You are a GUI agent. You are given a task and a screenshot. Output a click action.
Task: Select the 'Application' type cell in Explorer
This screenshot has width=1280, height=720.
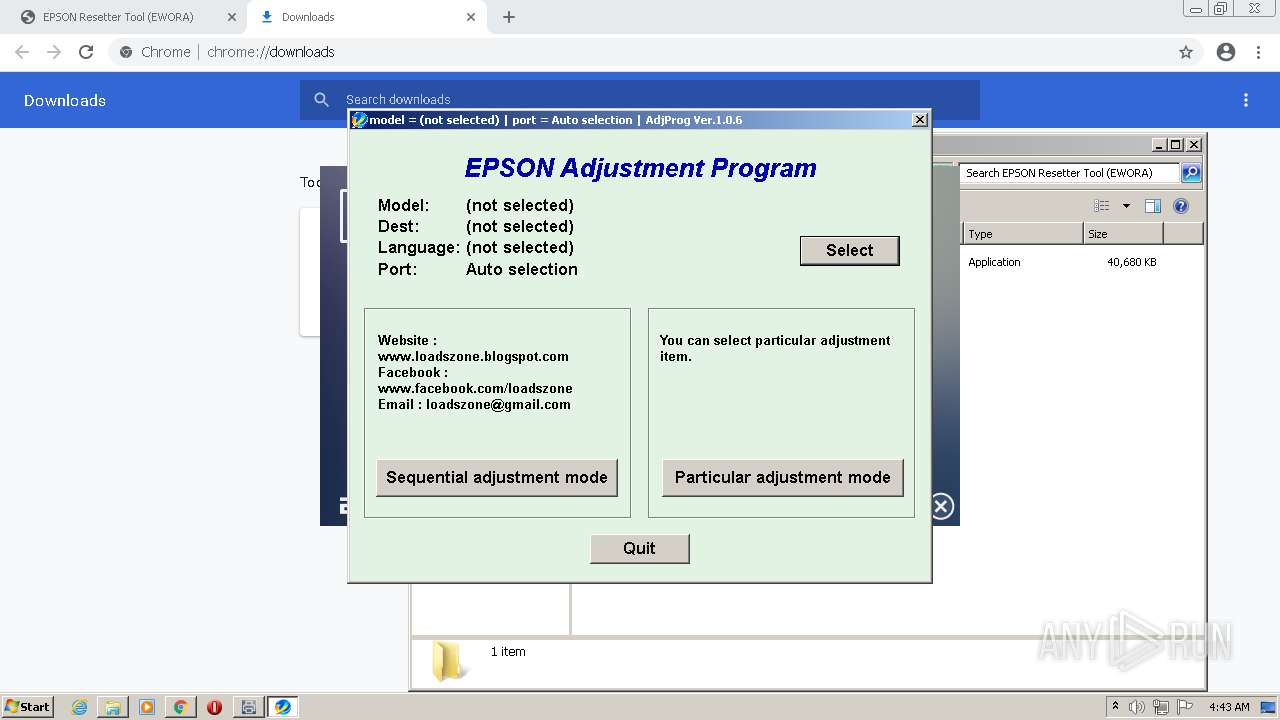994,262
